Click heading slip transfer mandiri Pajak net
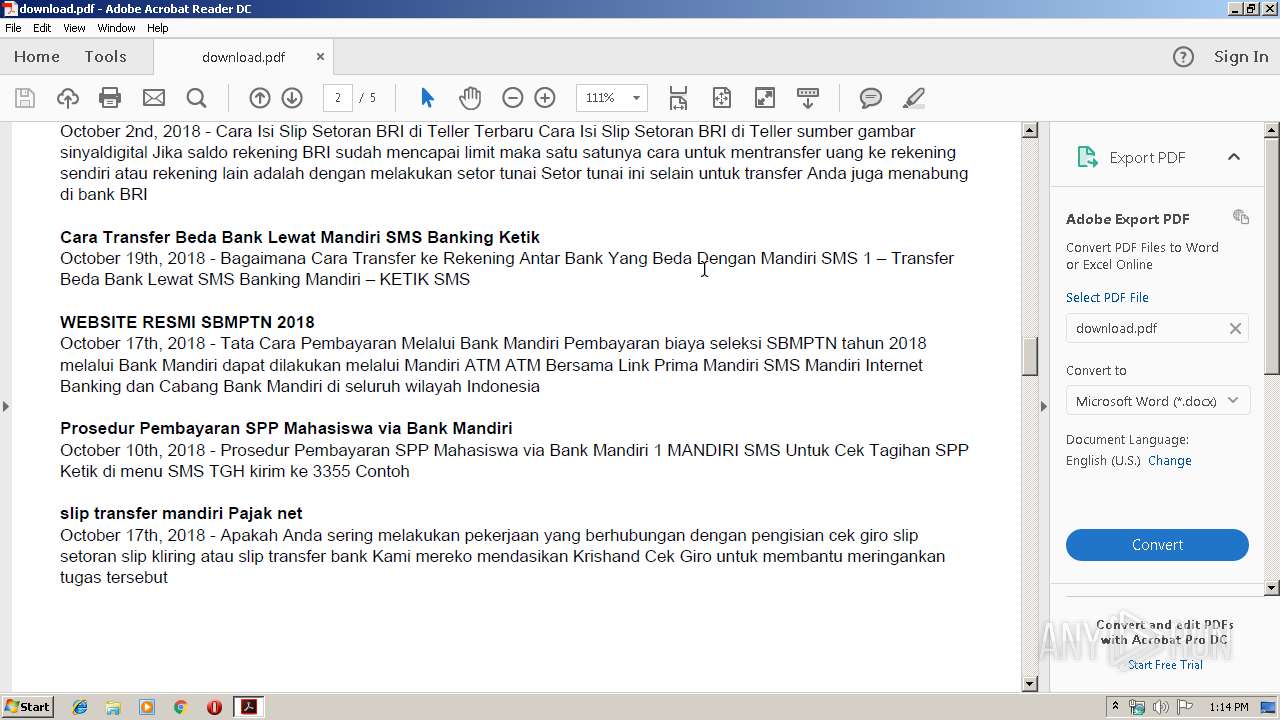 tap(181, 513)
